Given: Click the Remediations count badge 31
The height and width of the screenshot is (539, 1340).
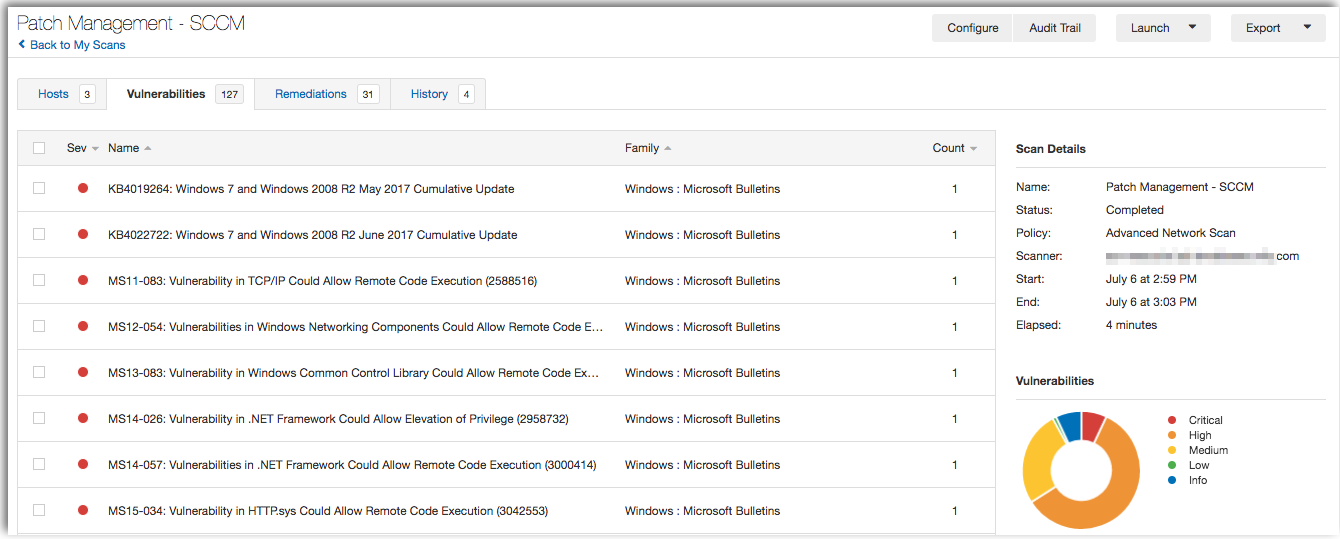Looking at the screenshot, I should coord(368,95).
